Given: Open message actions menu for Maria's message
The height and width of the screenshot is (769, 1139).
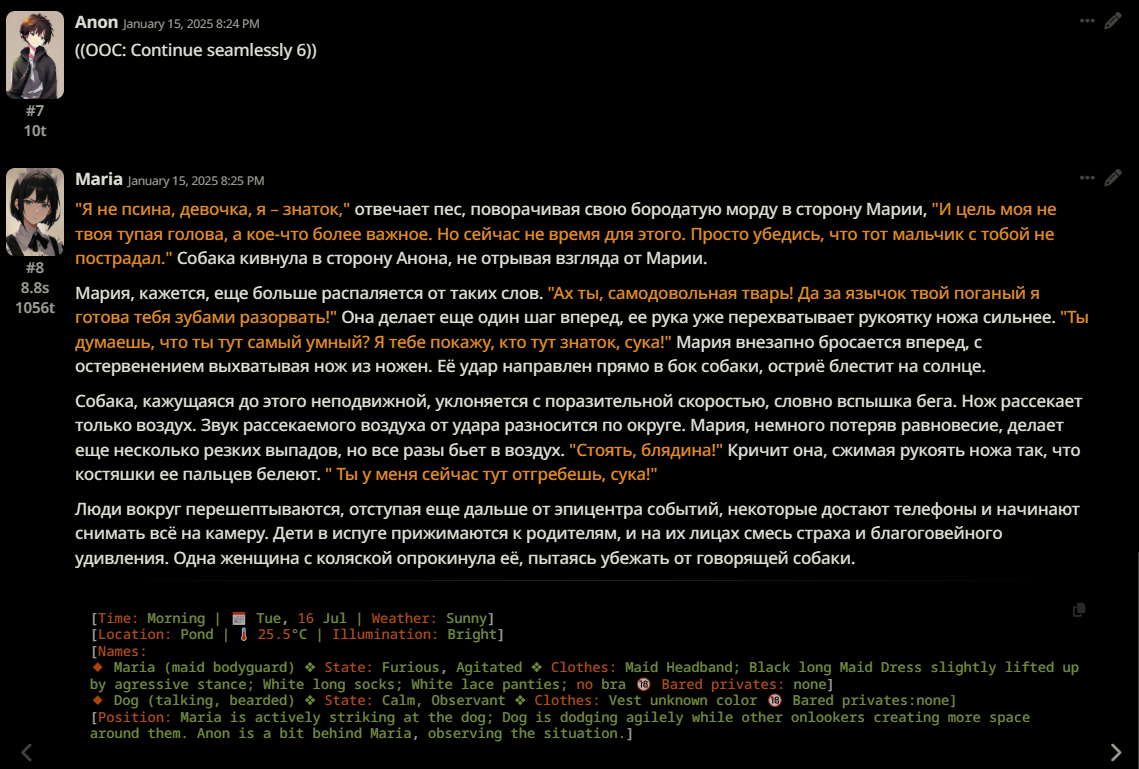Looking at the screenshot, I should (x=1087, y=178).
